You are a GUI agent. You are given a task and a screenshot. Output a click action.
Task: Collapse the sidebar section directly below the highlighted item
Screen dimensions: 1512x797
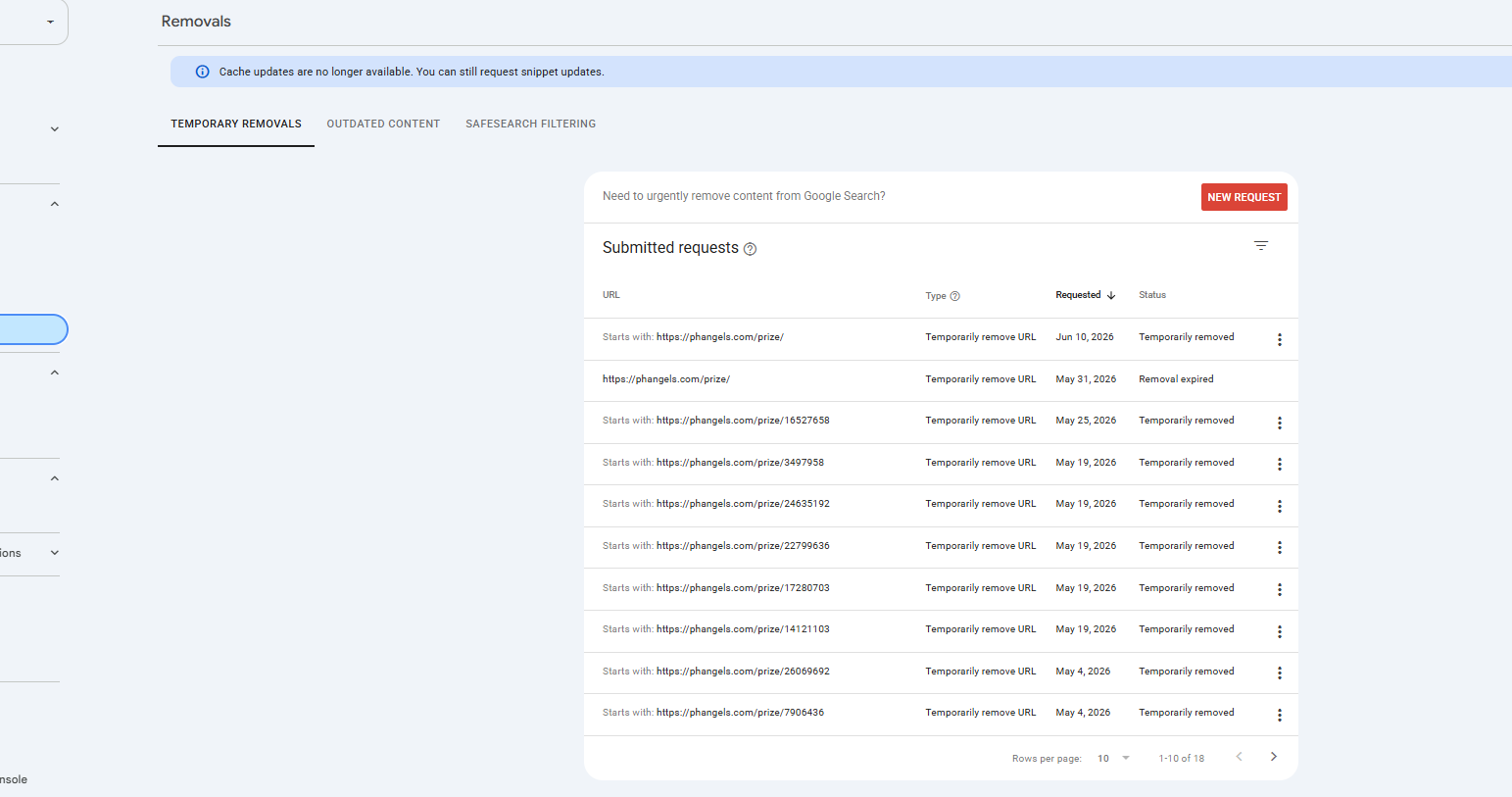point(55,373)
